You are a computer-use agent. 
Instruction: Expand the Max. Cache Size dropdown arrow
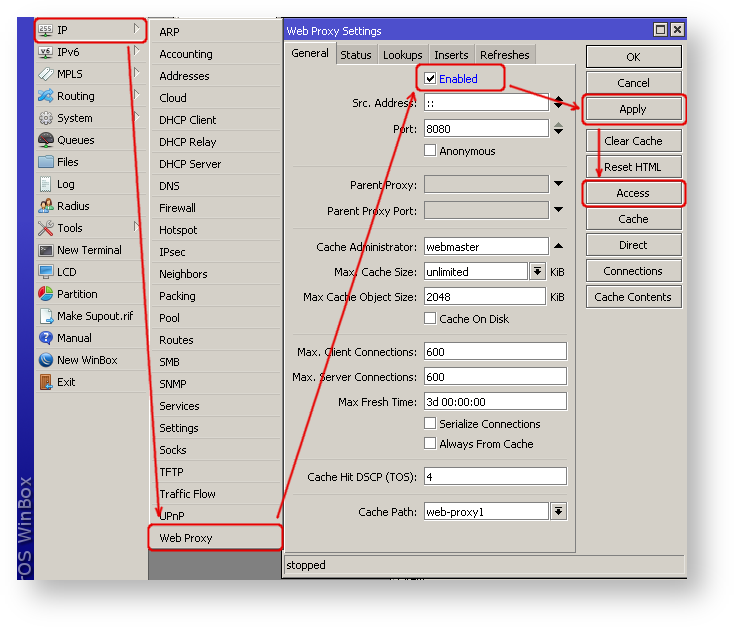(537, 272)
